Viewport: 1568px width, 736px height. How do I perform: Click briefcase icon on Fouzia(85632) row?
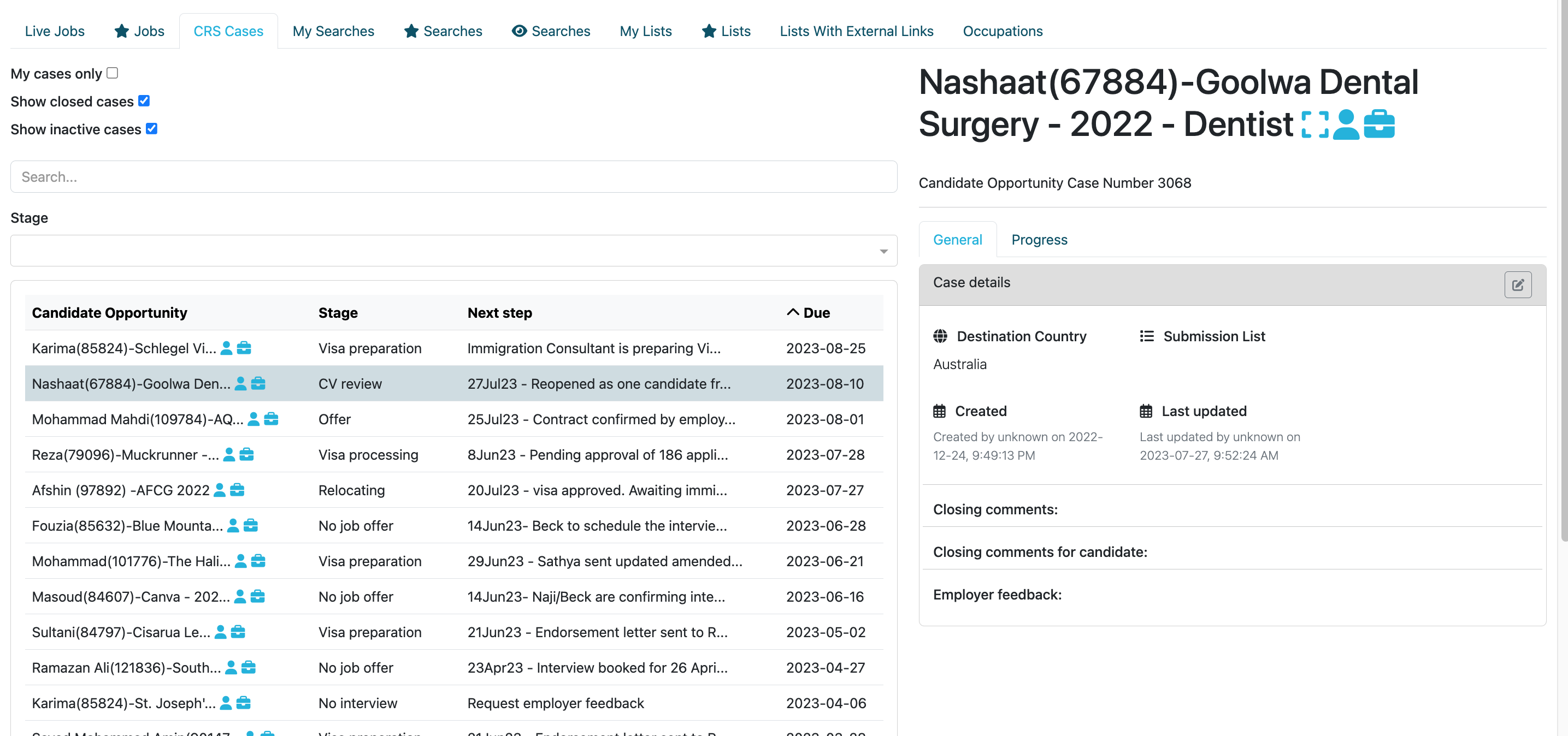(x=251, y=526)
